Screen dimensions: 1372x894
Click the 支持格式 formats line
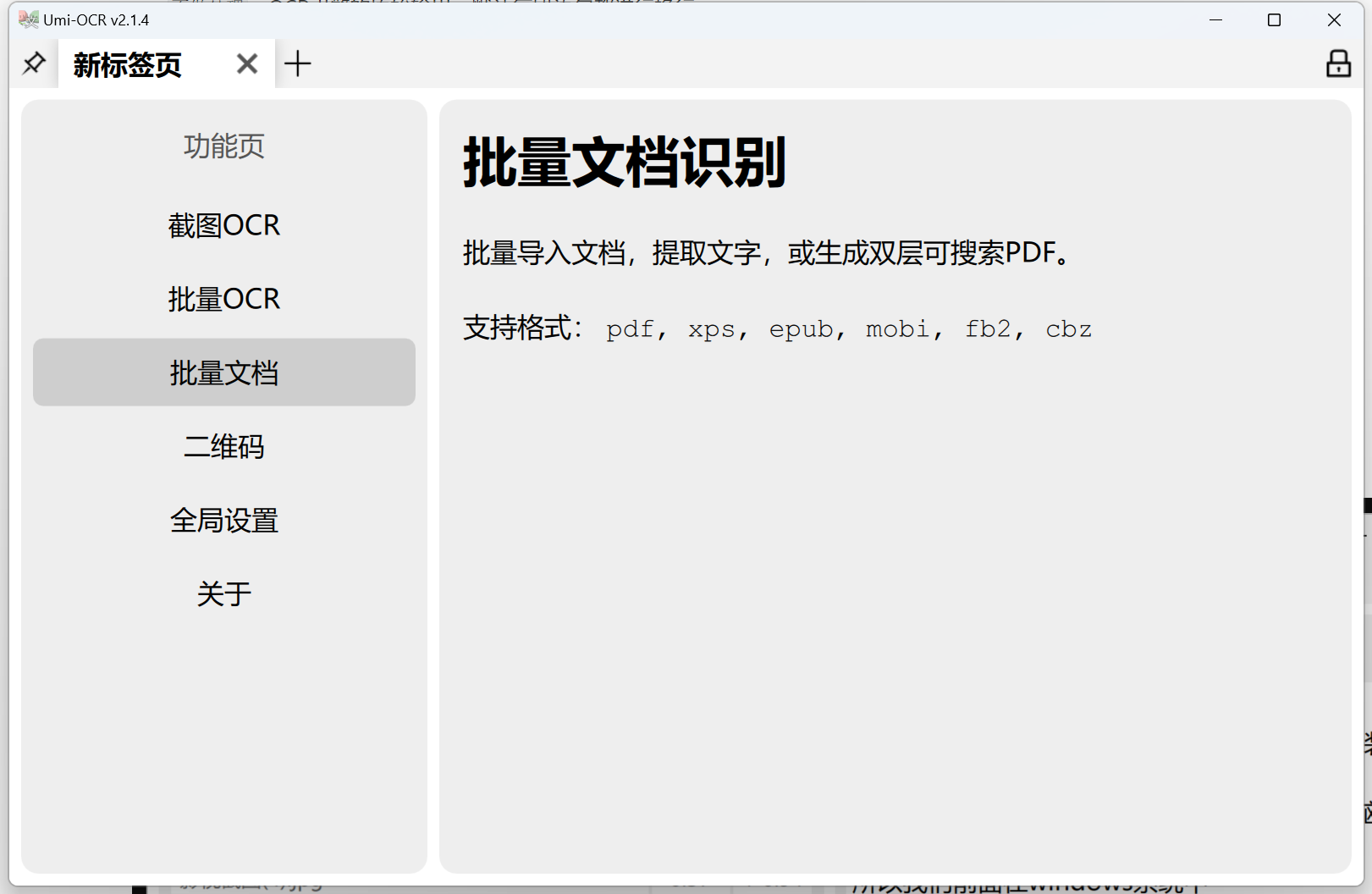point(777,328)
